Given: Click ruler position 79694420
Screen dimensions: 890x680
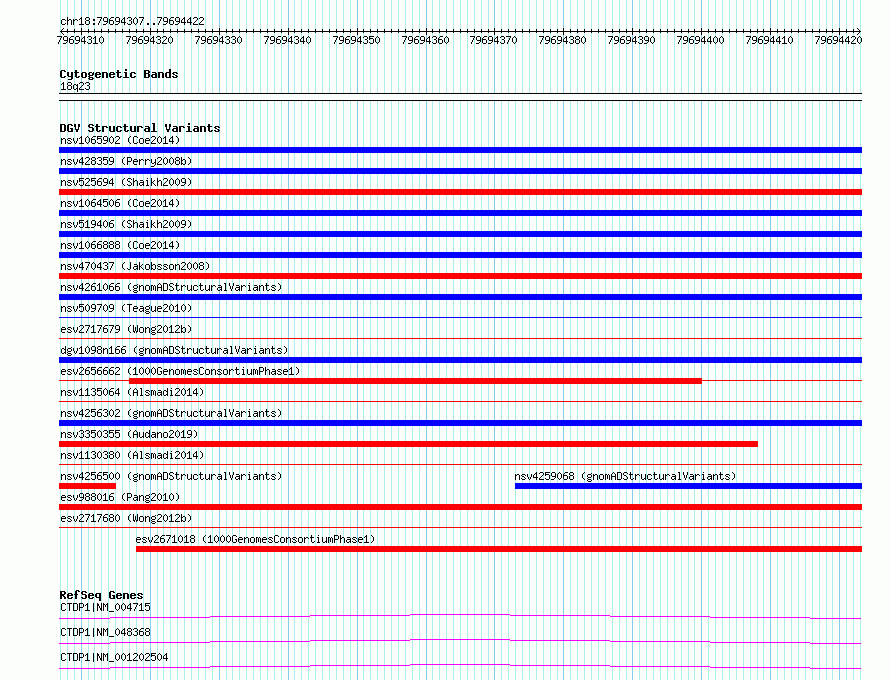Looking at the screenshot, I should pos(838,40).
